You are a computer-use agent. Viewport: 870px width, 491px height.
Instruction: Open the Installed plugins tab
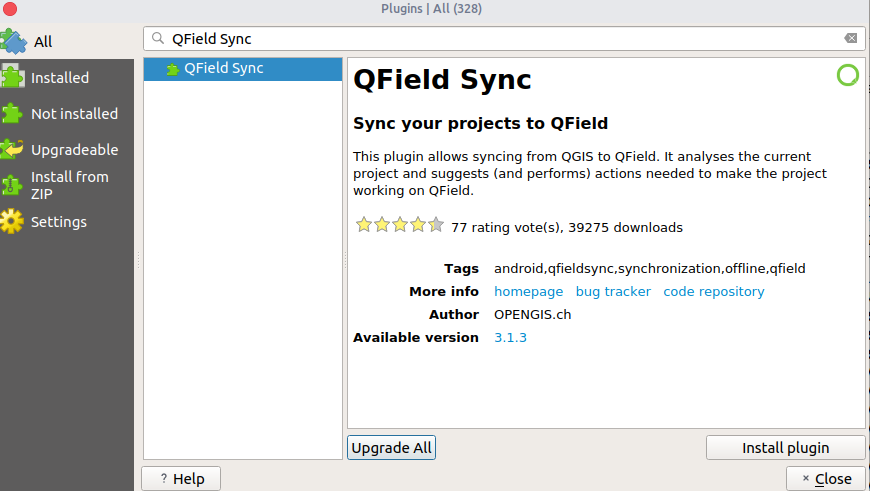click(67, 78)
